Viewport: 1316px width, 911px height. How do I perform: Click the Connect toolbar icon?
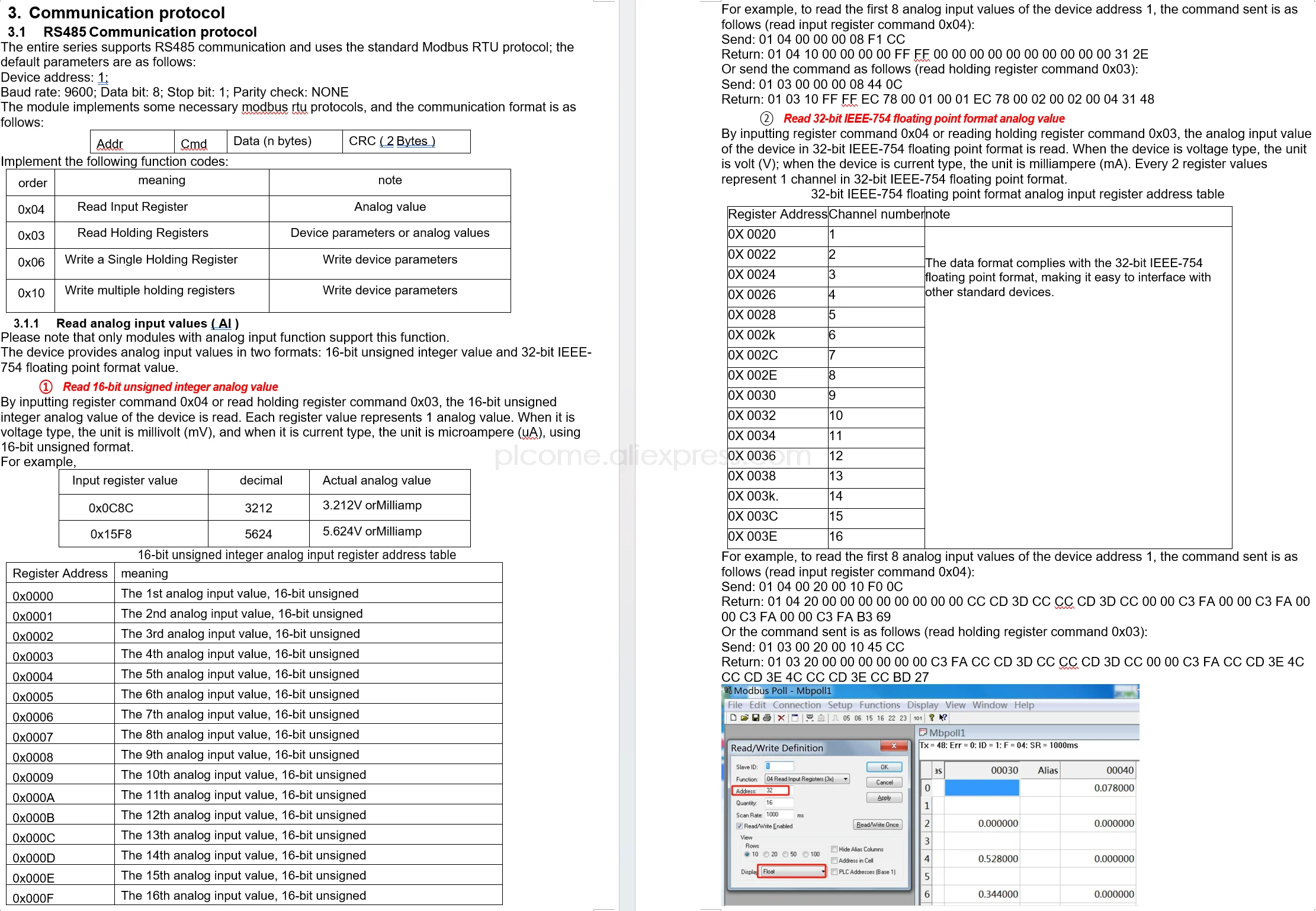pos(810,718)
